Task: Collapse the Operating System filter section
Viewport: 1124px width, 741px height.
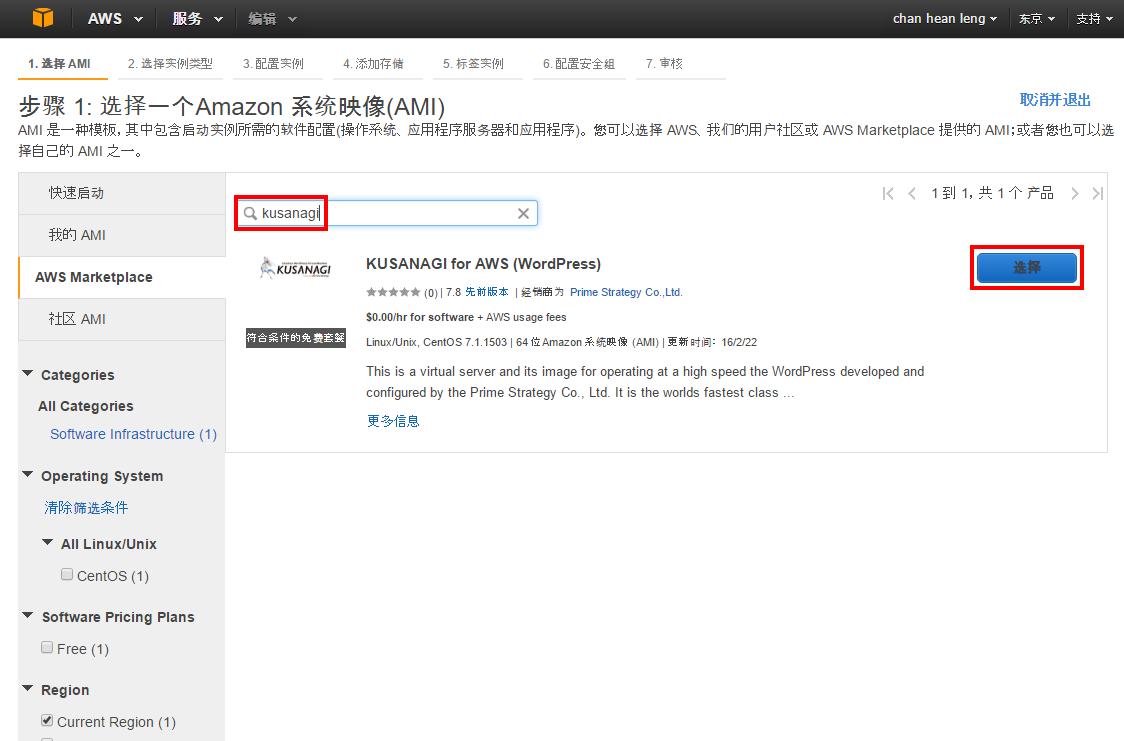Action: tap(28, 474)
